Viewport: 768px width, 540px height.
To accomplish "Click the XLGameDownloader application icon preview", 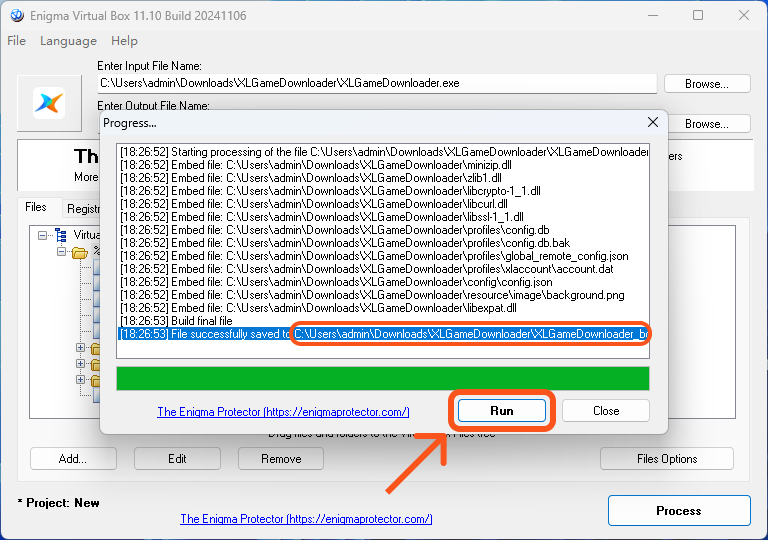I will [49, 103].
